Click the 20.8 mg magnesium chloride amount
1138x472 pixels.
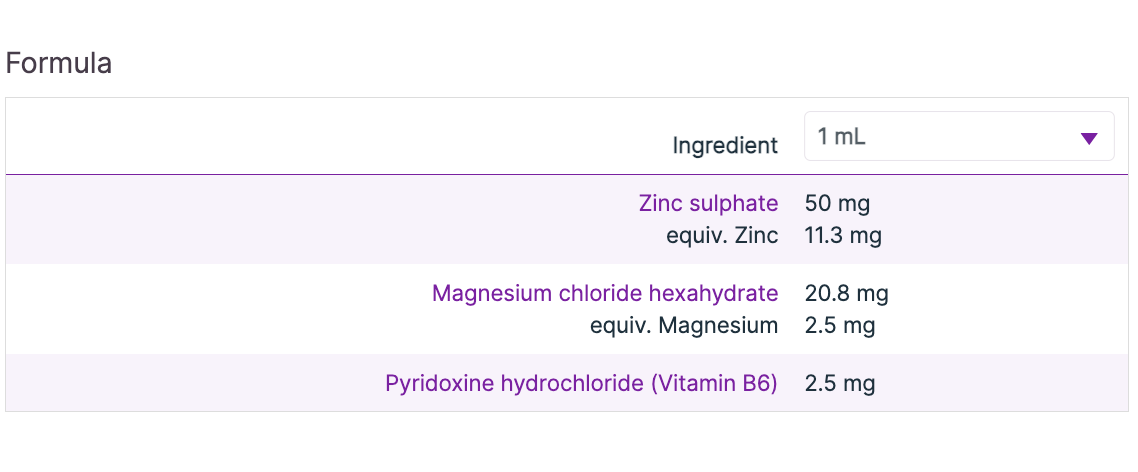(846, 294)
